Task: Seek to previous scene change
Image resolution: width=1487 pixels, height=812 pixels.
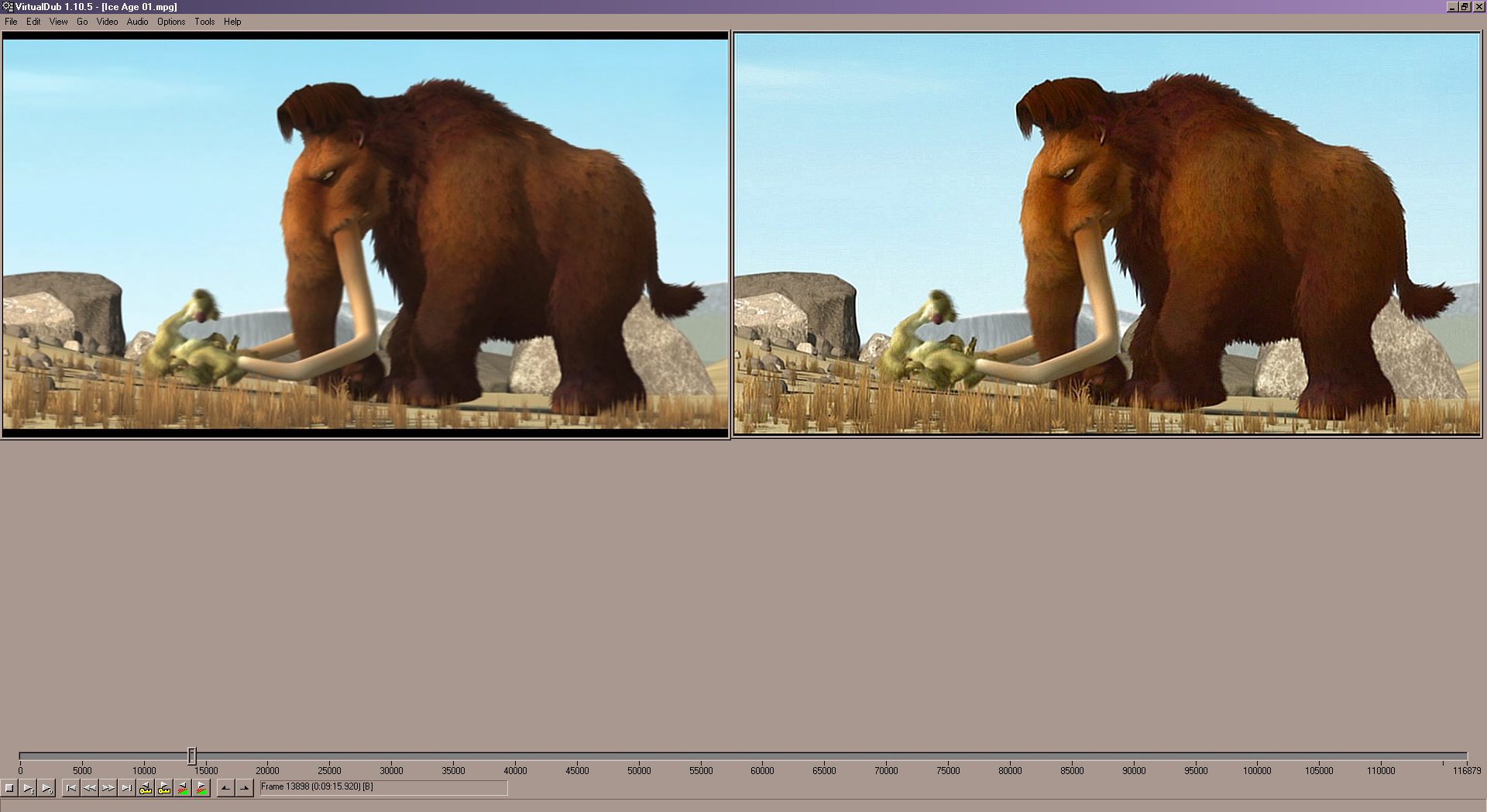Action: coord(183,788)
